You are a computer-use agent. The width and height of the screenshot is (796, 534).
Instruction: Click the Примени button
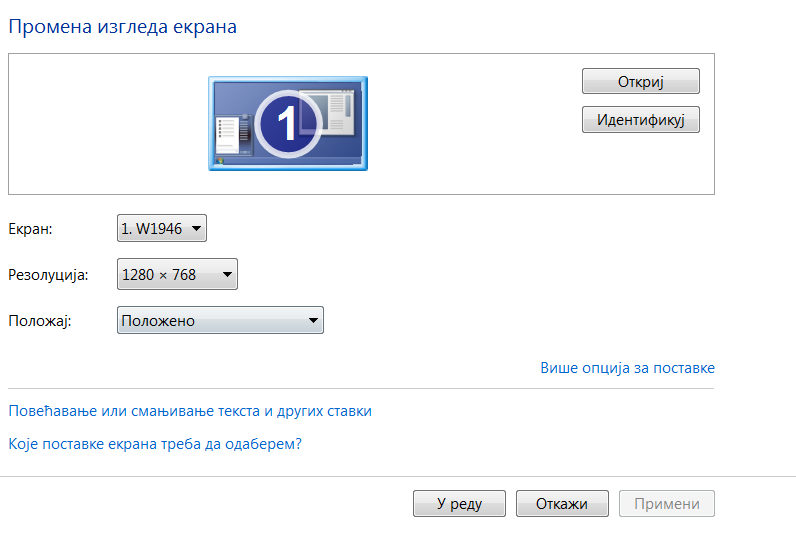click(667, 504)
